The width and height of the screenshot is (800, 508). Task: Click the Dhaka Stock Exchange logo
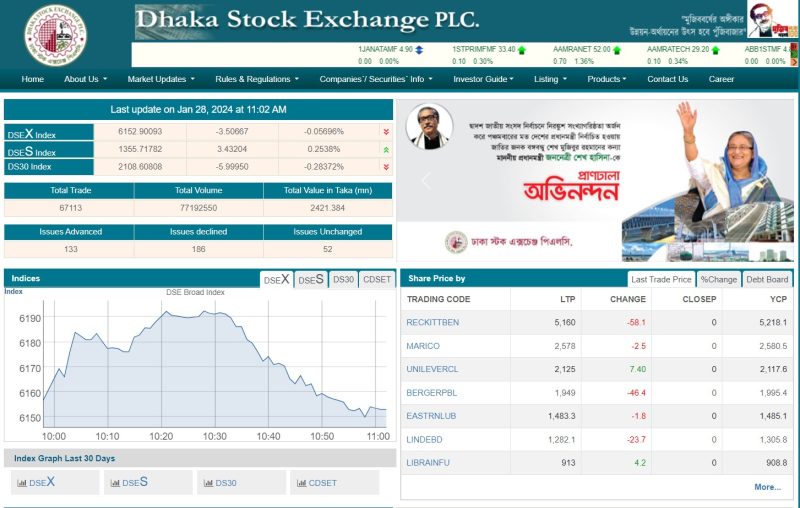pos(56,34)
